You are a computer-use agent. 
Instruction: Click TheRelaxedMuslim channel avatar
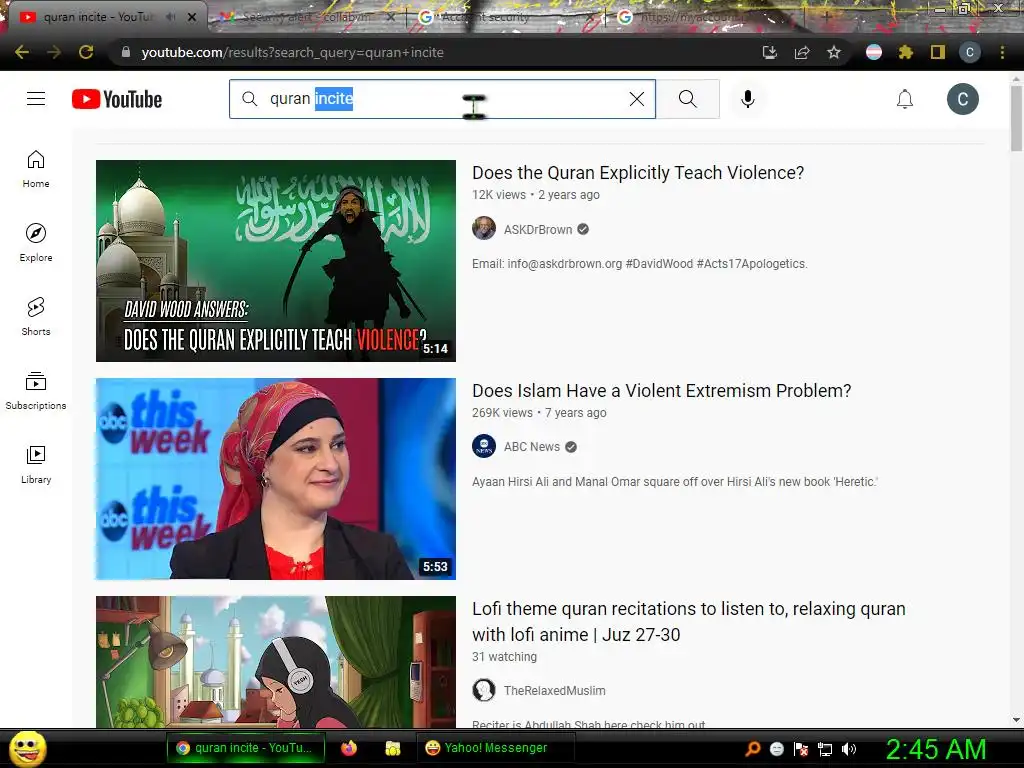[x=484, y=690]
